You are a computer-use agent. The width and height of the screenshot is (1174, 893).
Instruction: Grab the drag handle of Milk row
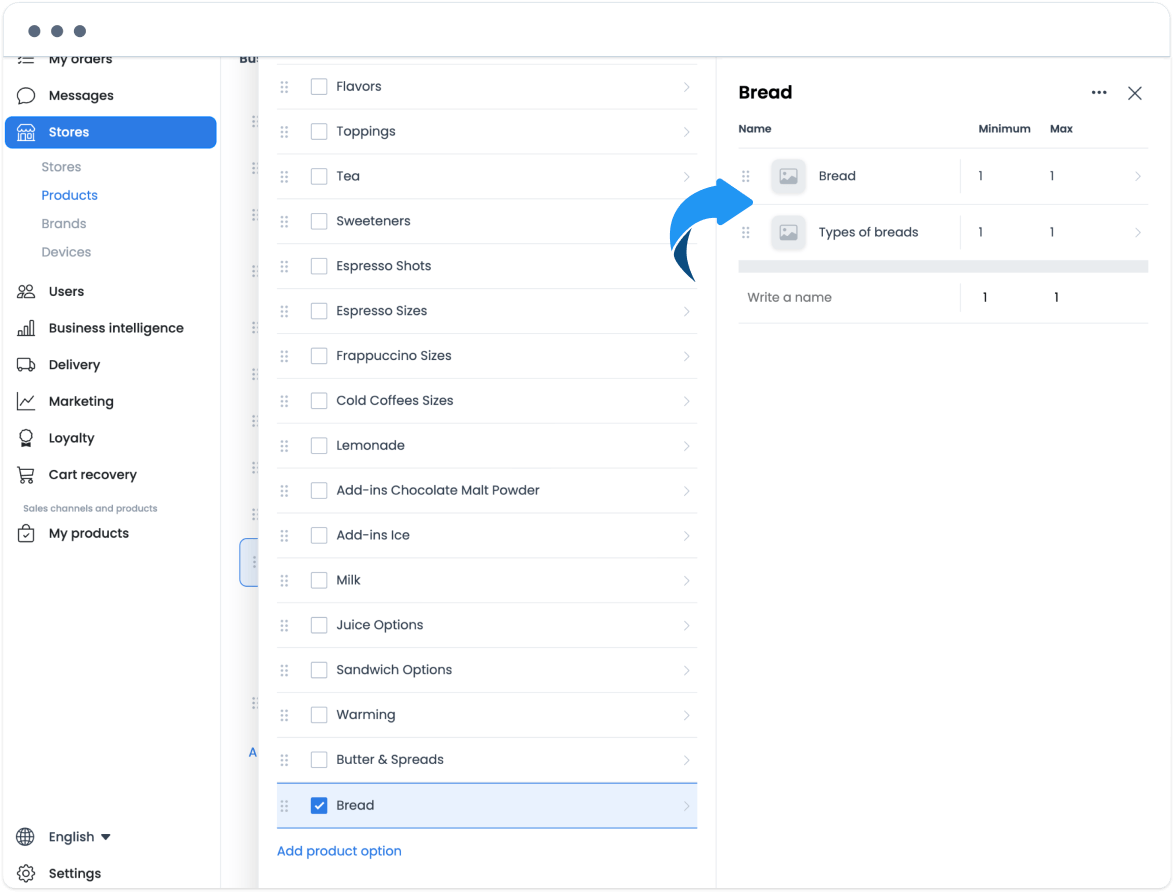[x=285, y=582]
